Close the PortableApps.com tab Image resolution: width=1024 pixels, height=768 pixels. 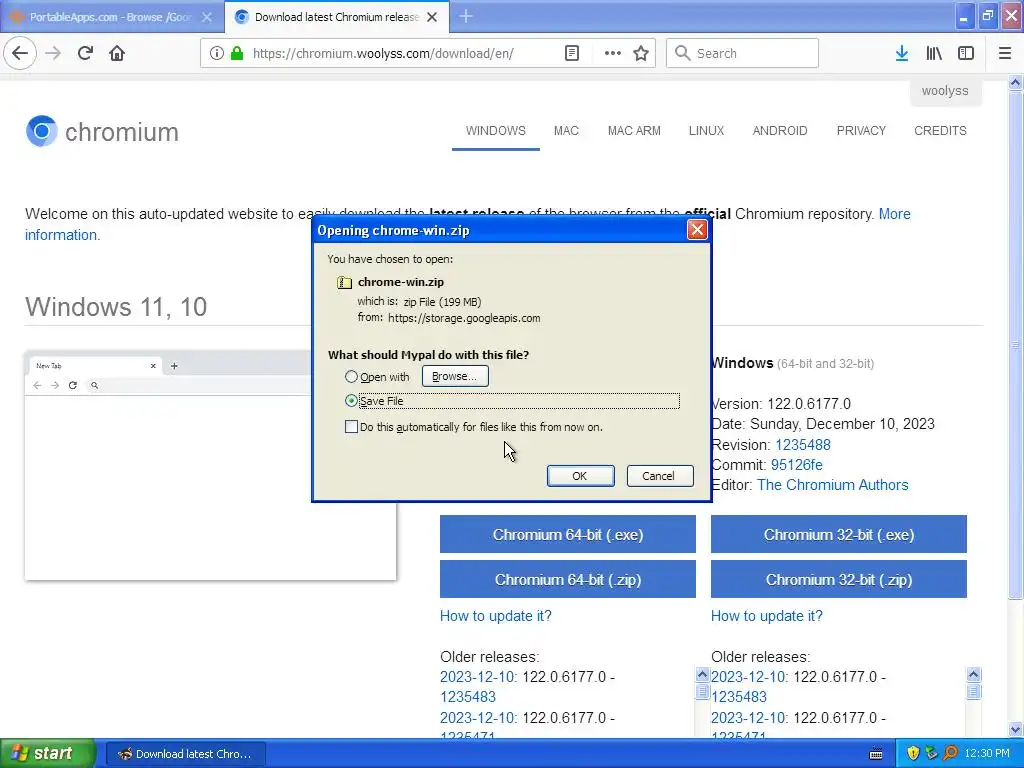point(207,17)
